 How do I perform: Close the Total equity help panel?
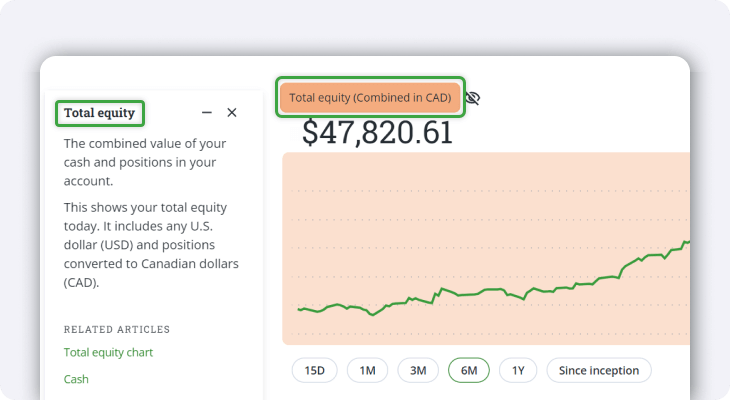tap(232, 113)
